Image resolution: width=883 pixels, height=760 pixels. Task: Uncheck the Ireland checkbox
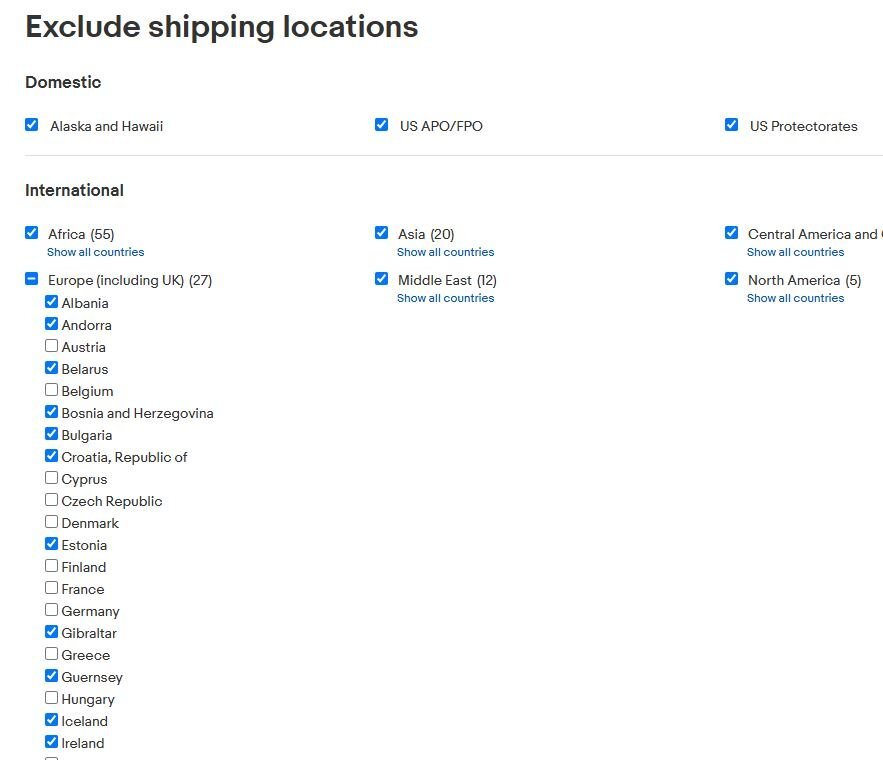[51, 741]
